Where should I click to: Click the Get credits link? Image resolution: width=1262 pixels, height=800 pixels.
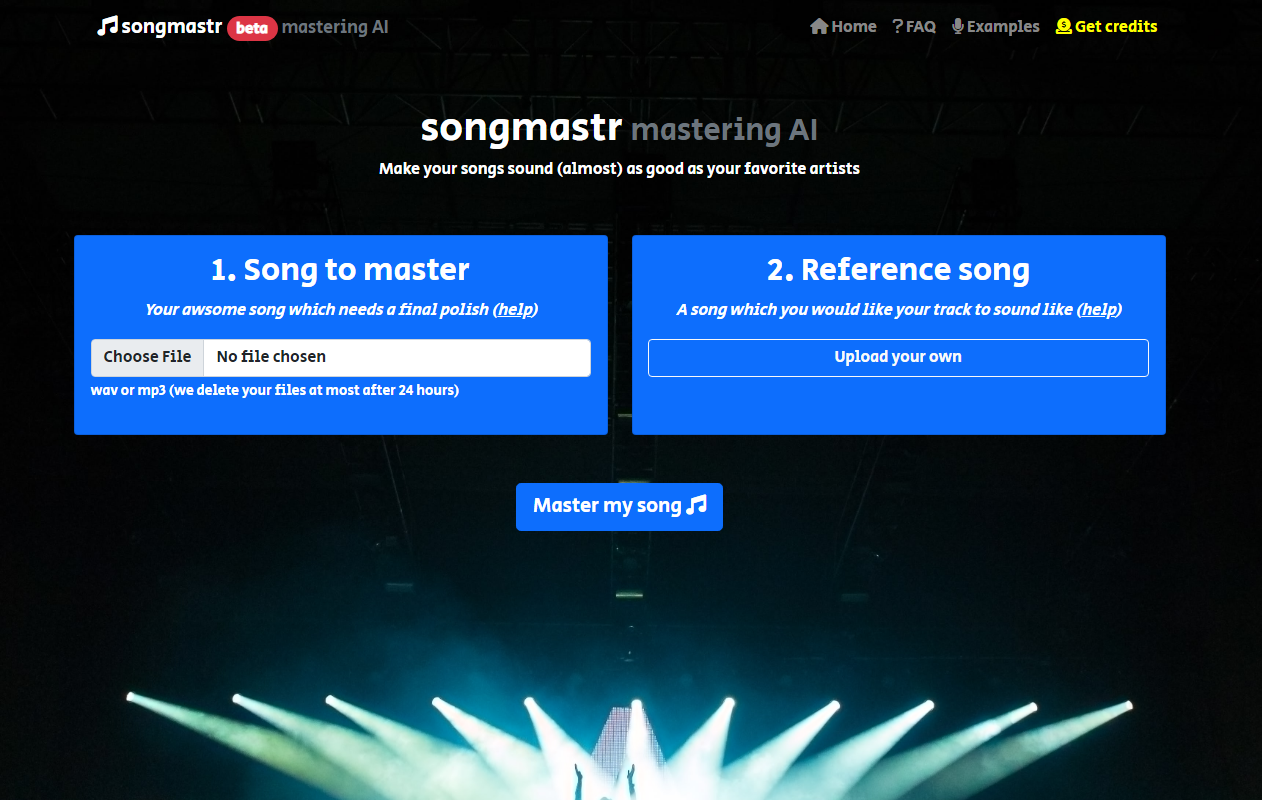(1115, 26)
